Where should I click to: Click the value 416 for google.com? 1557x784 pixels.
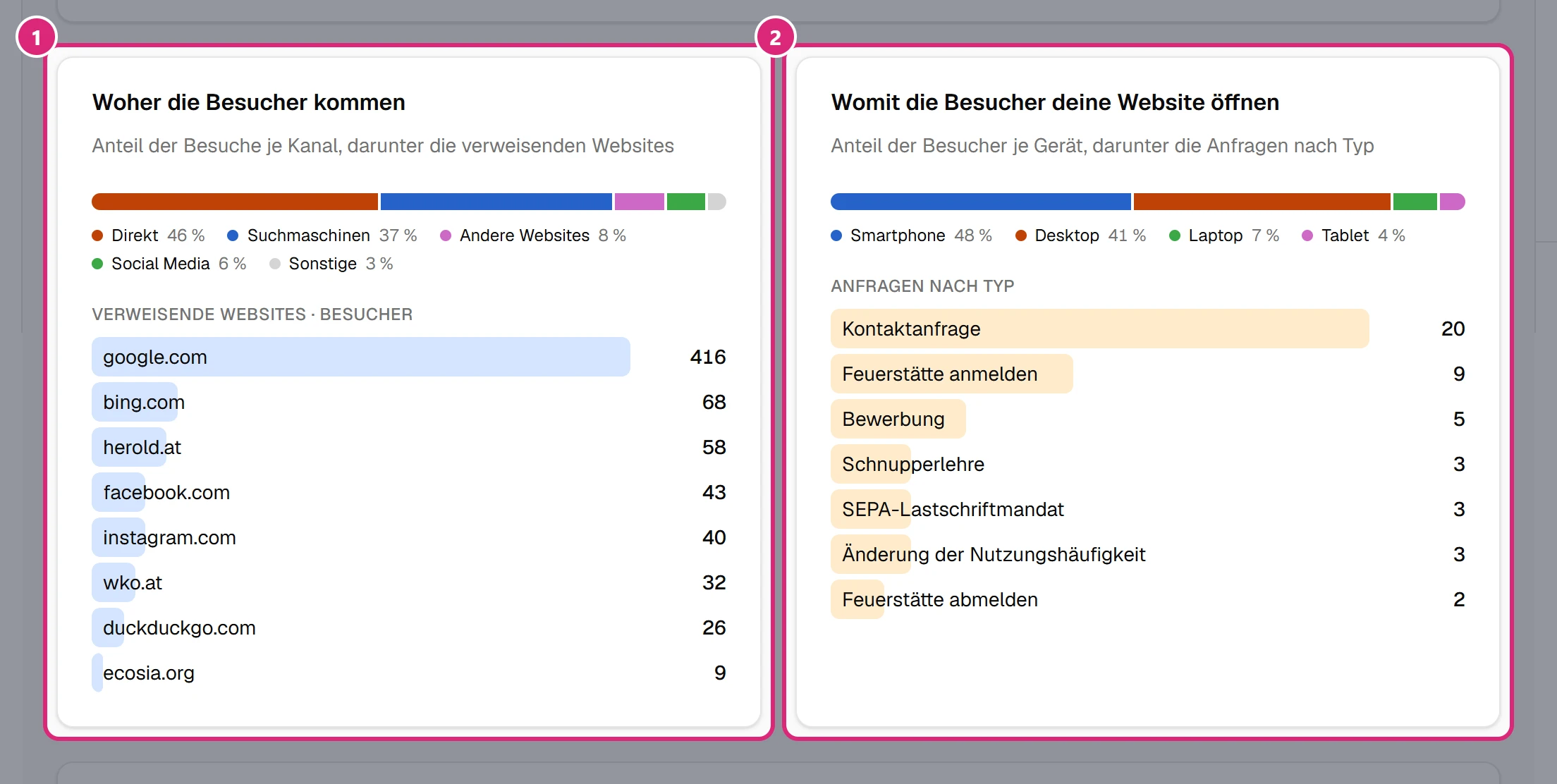coord(708,357)
